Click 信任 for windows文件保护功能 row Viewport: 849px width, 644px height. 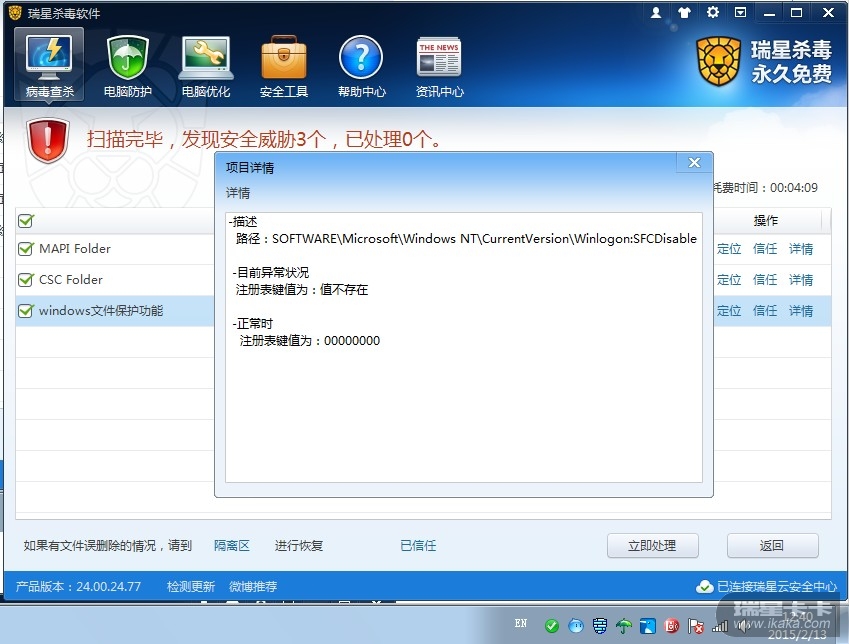tap(765, 311)
